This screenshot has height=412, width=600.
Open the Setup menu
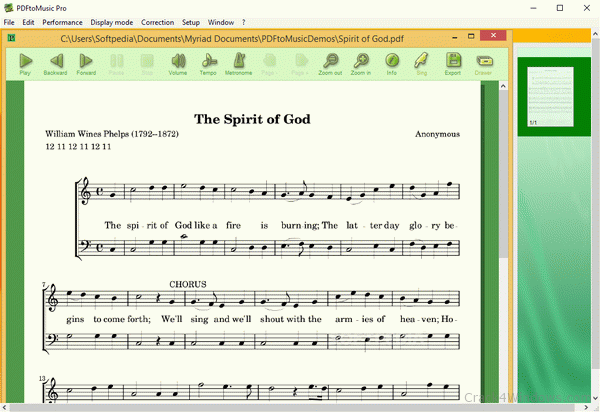point(191,22)
